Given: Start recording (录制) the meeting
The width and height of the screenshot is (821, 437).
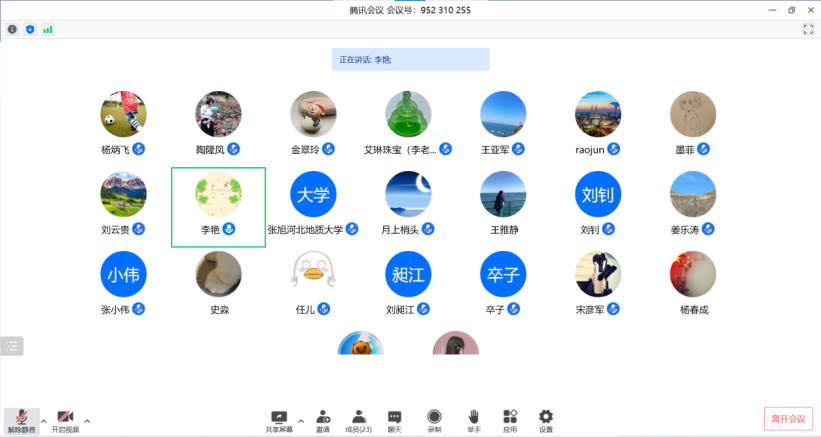Looking at the screenshot, I should 434,418.
